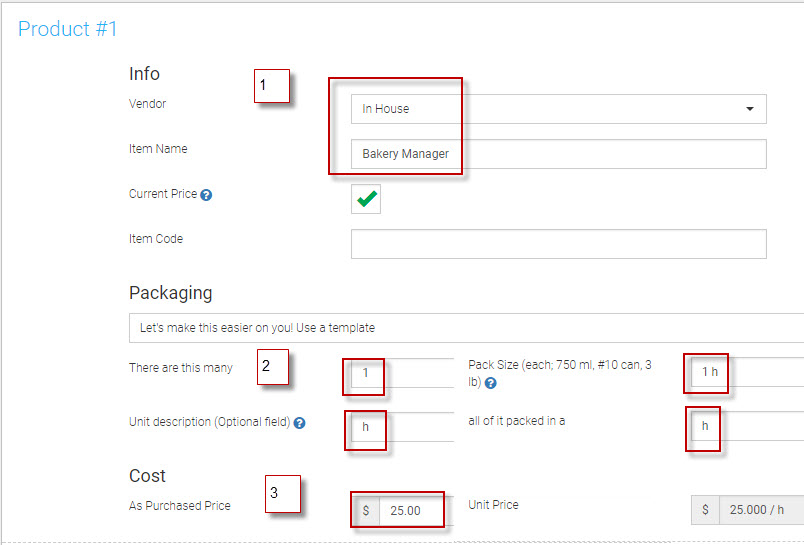Click the Product #1 heading

pyautogui.click(x=68, y=29)
